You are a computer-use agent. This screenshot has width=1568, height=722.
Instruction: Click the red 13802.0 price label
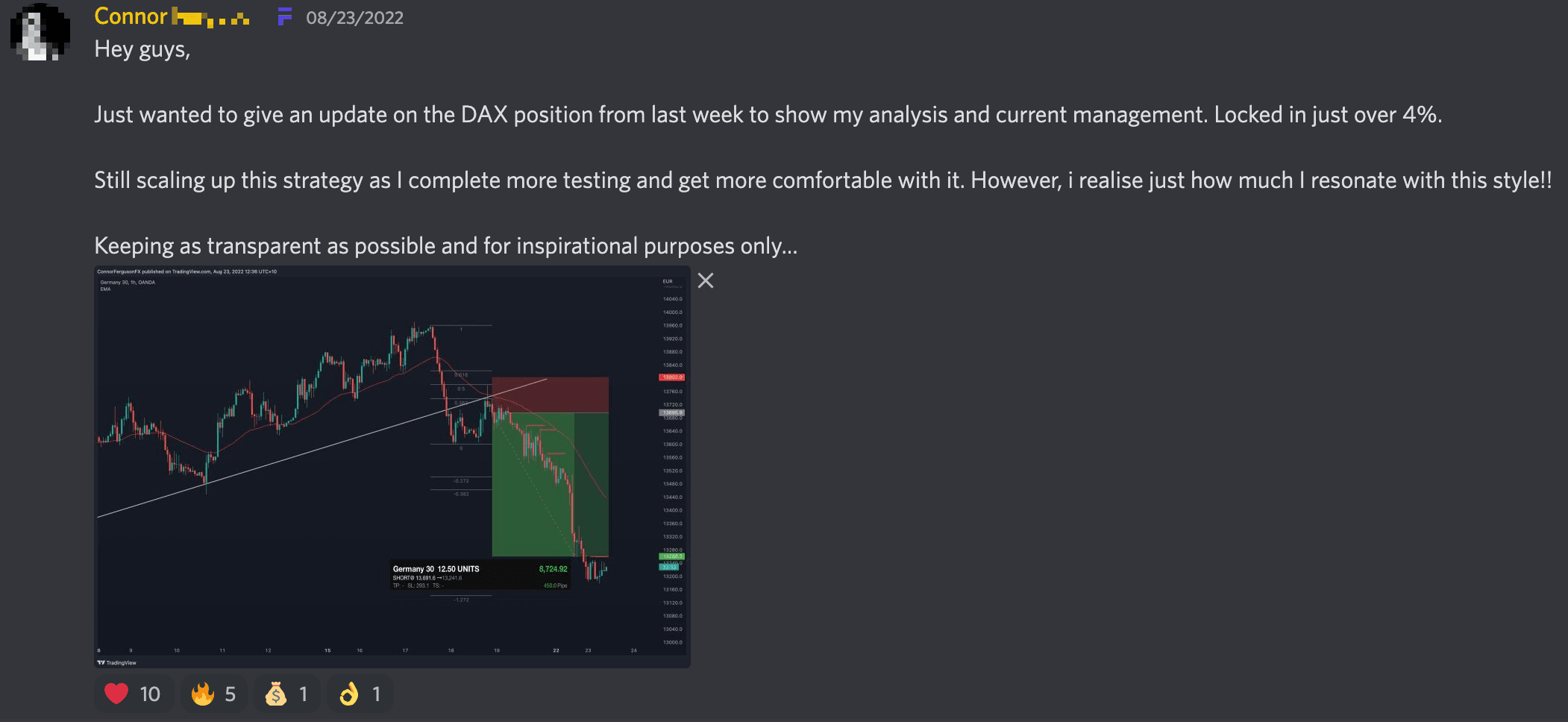point(671,377)
